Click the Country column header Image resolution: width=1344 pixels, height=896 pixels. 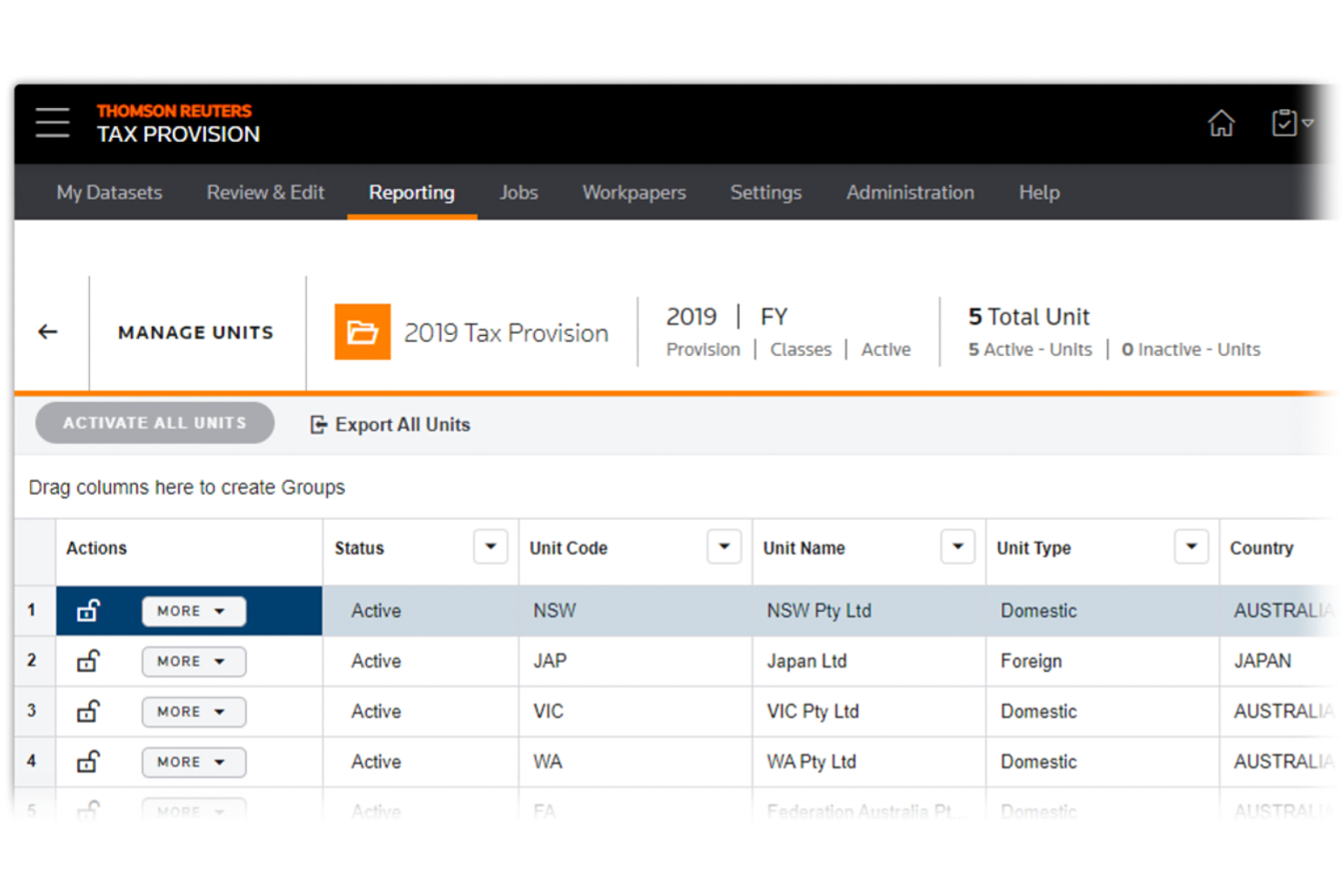(x=1261, y=548)
